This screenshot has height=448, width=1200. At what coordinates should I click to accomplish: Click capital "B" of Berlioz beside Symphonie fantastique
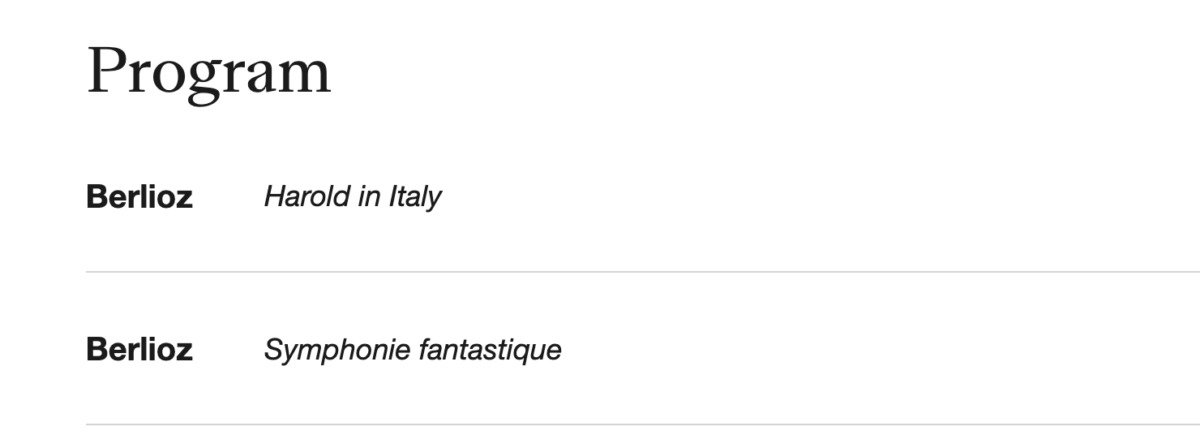[96, 350]
